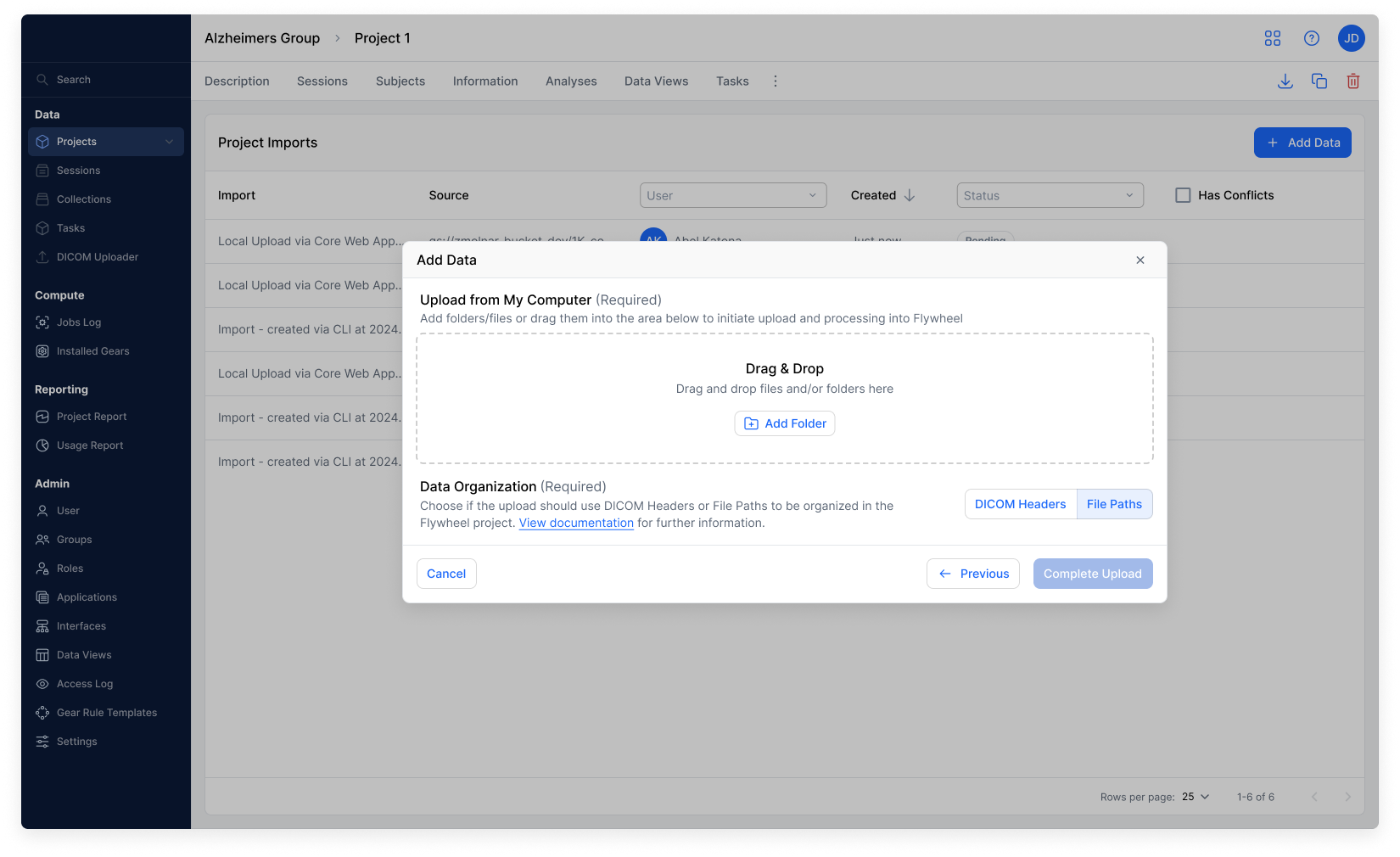This screenshot has height=857, width=1400.
Task: Open the Status filter dropdown
Action: [1050, 195]
